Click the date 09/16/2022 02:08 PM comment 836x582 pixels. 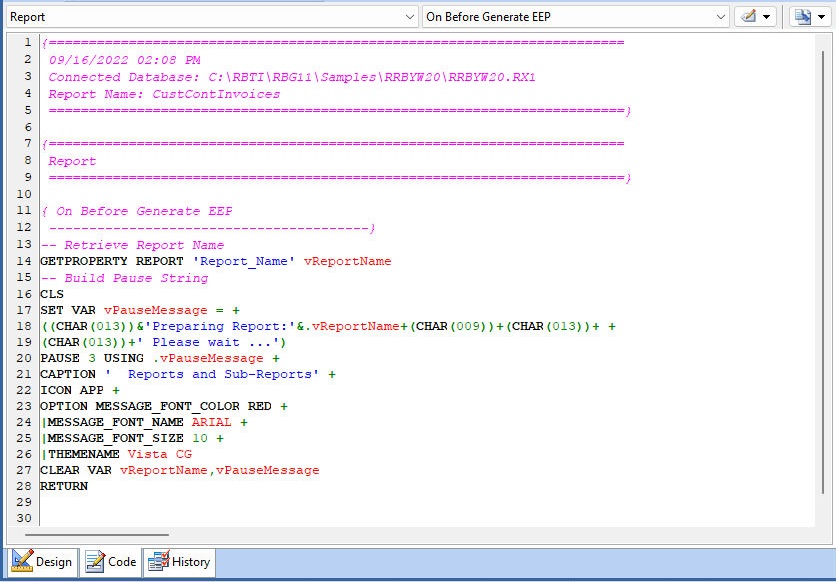pos(124,60)
